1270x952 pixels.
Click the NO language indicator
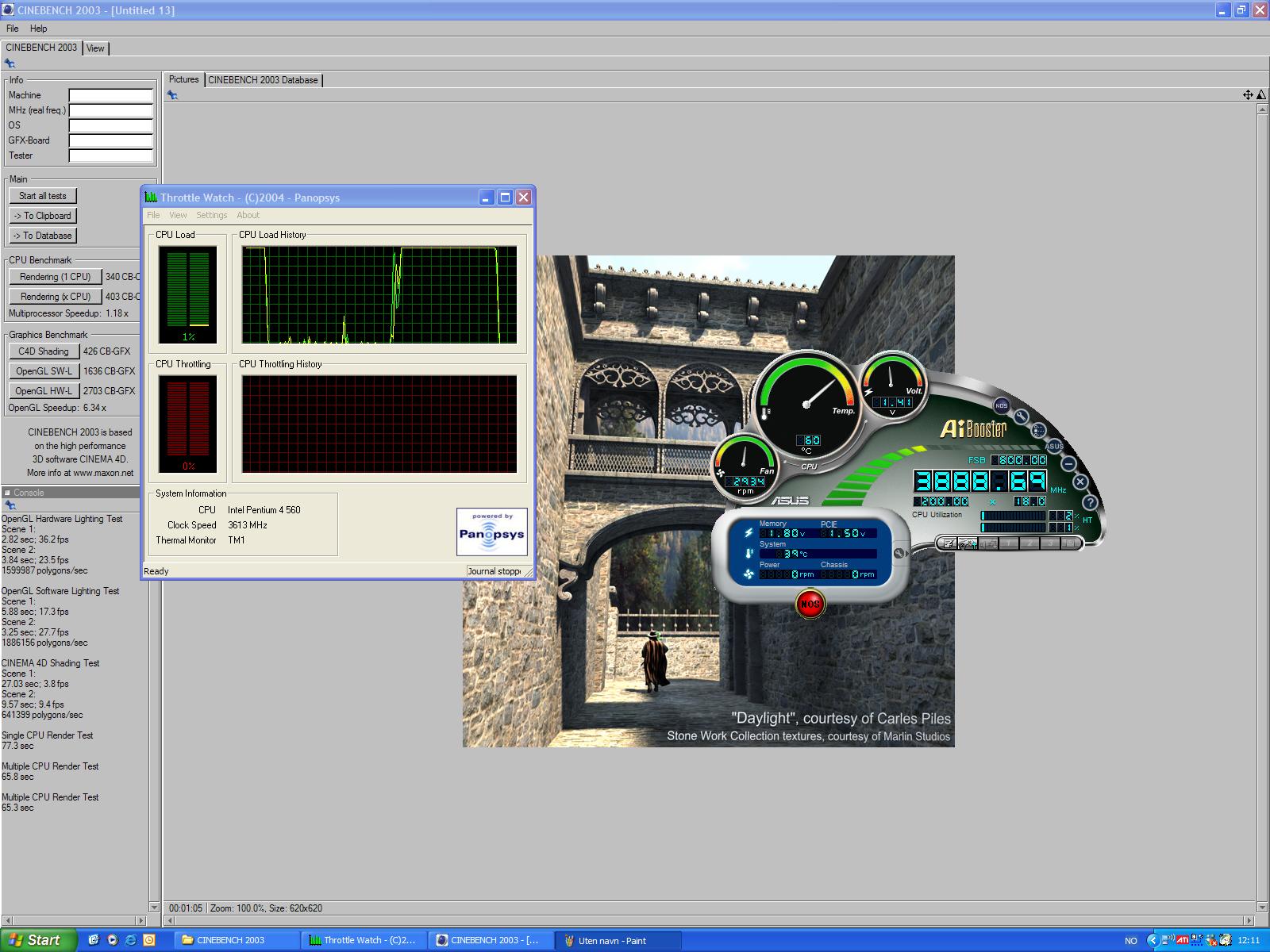point(1130,941)
